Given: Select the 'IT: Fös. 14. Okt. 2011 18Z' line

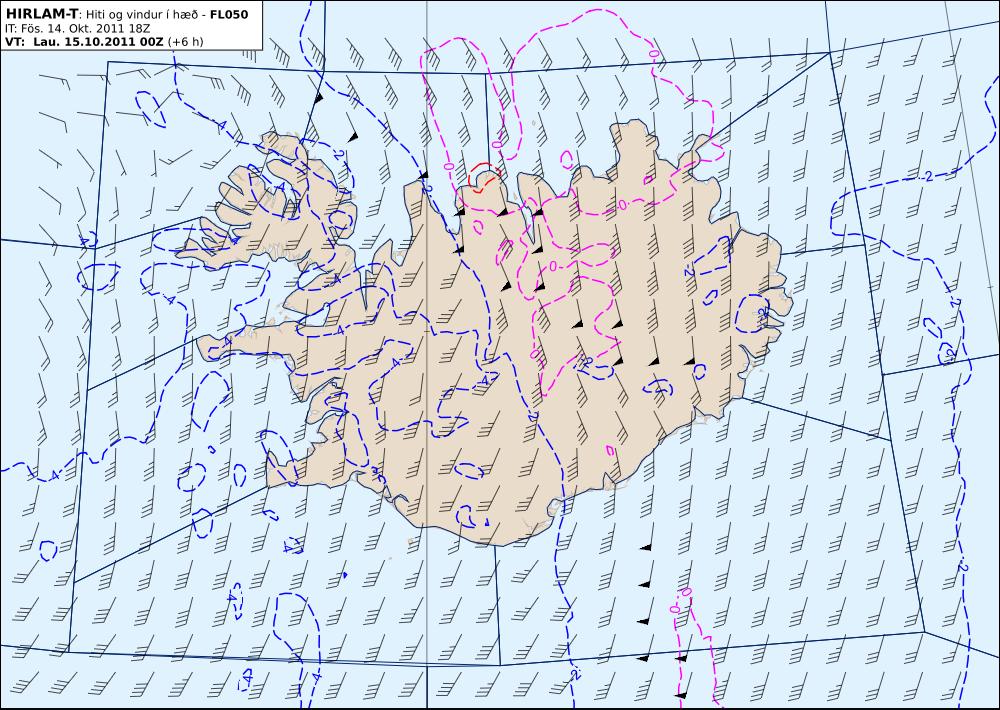Looking at the screenshot, I should tap(77, 29).
